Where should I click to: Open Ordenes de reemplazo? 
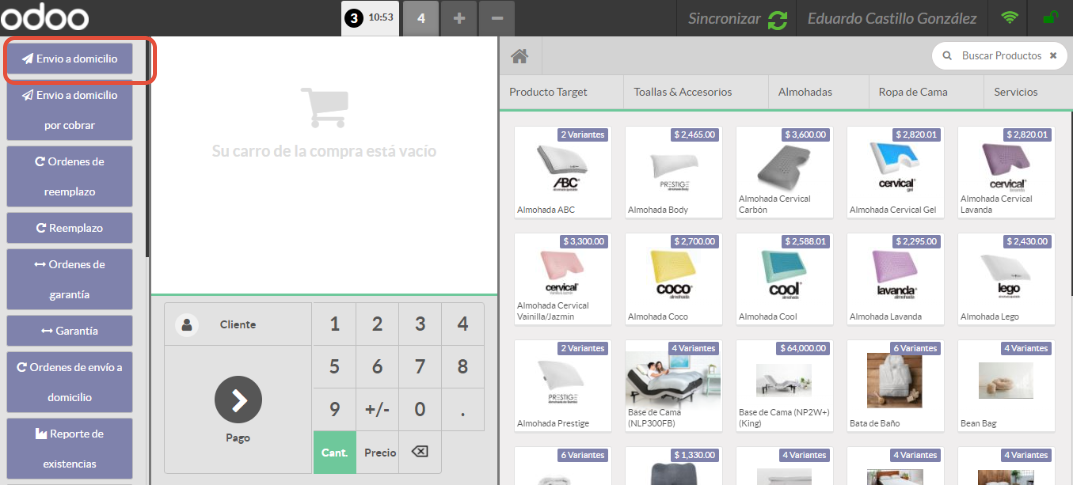coord(70,176)
